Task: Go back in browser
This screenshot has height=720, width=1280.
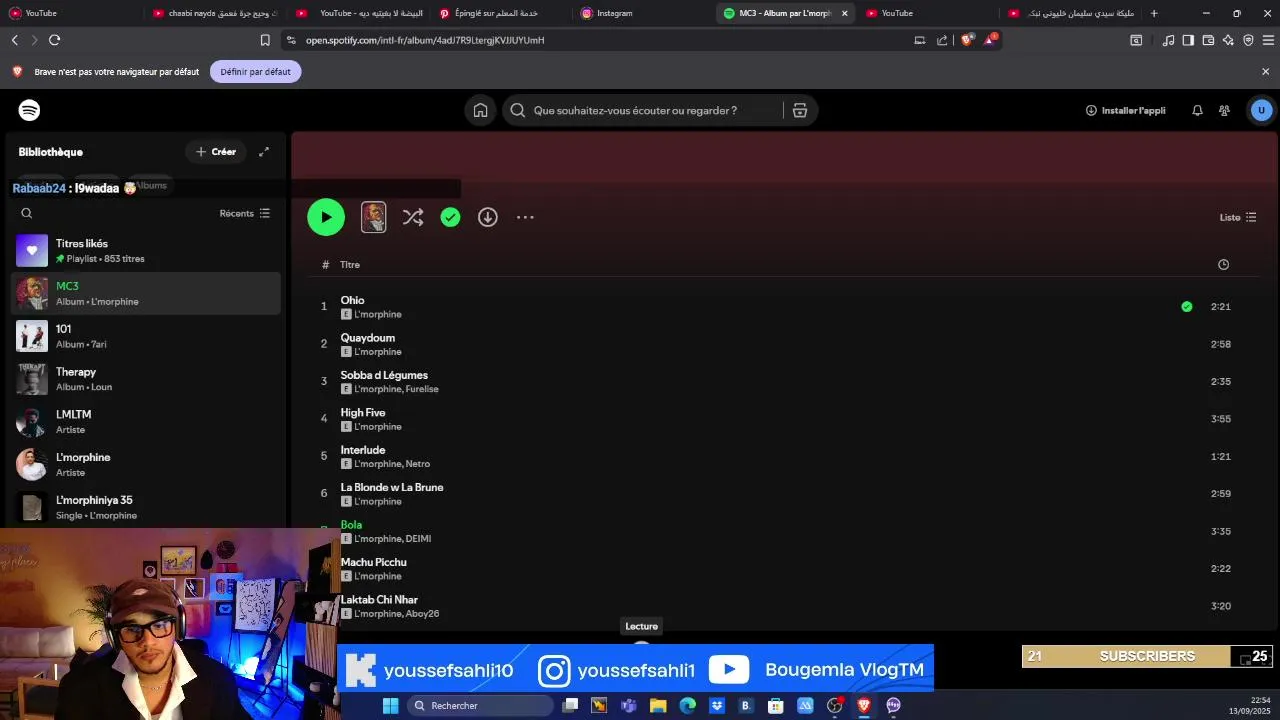Action: pos(15,40)
